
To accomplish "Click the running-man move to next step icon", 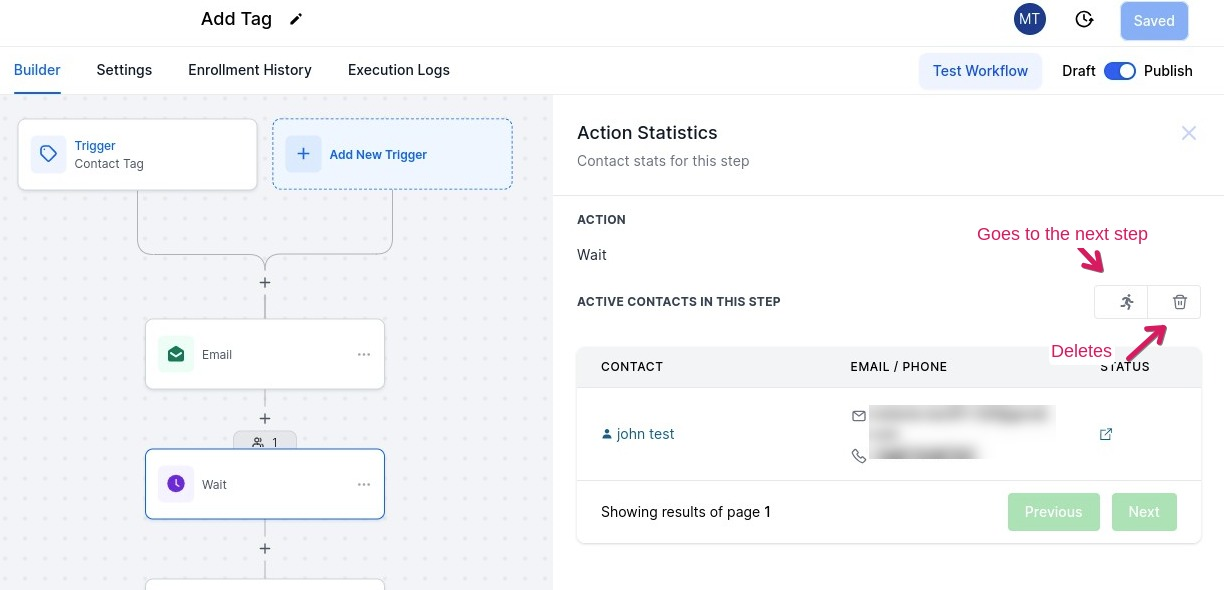I will 1127,302.
